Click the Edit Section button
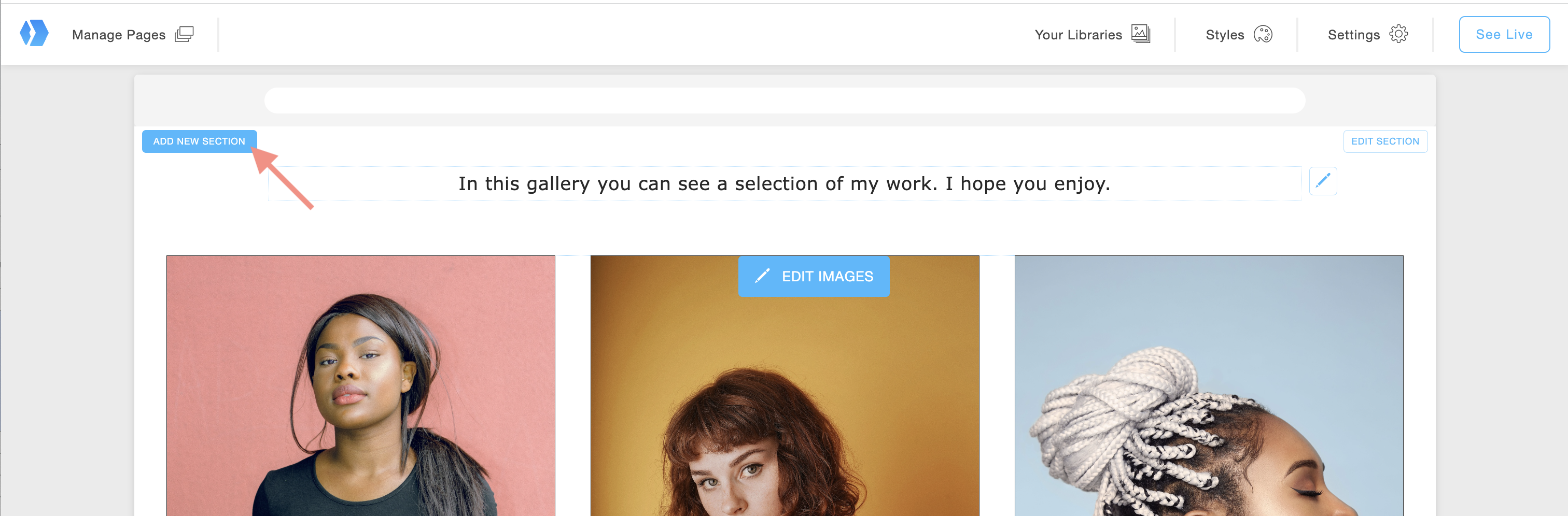This screenshot has height=516, width=1568. [x=1385, y=141]
